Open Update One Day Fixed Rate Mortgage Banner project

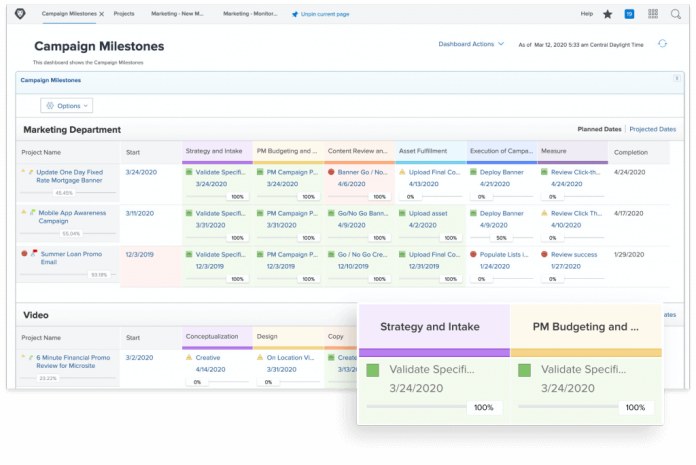click(69, 176)
